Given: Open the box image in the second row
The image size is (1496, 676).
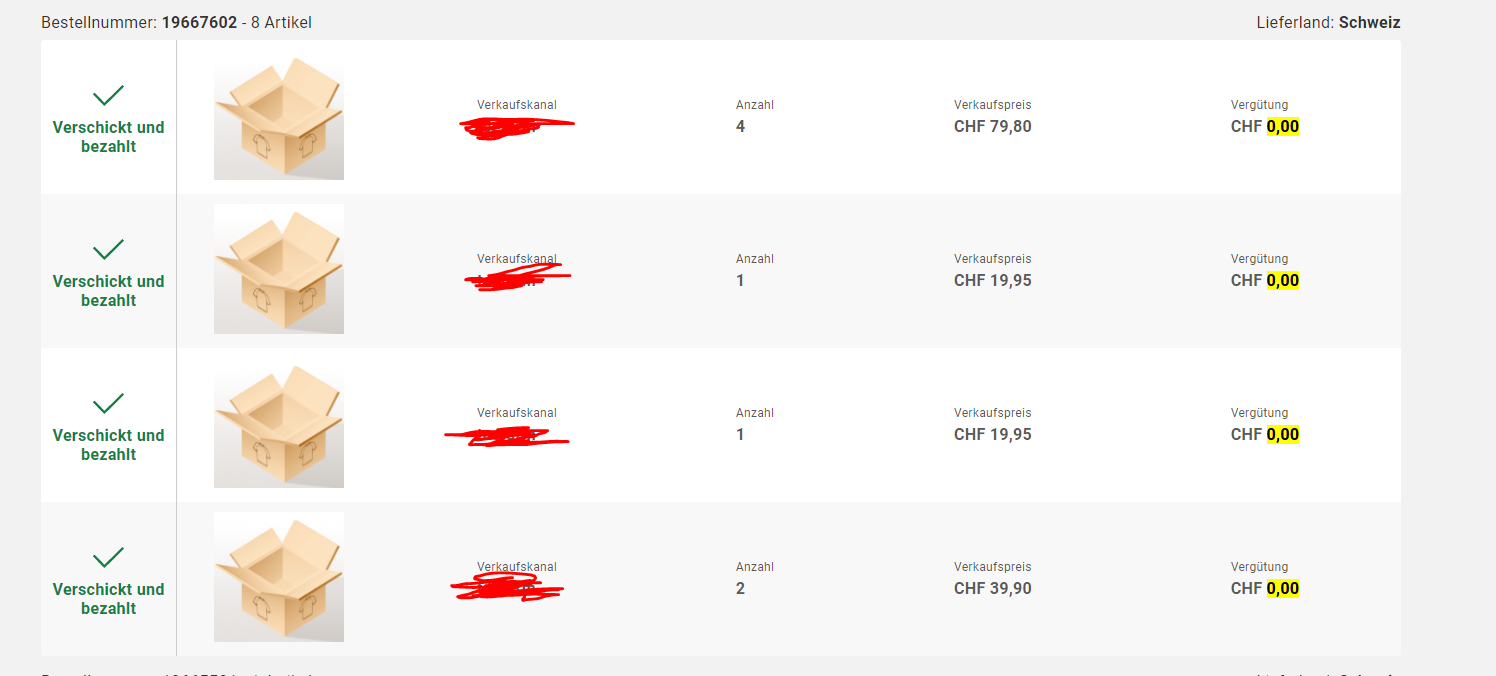Looking at the screenshot, I should 279,270.
